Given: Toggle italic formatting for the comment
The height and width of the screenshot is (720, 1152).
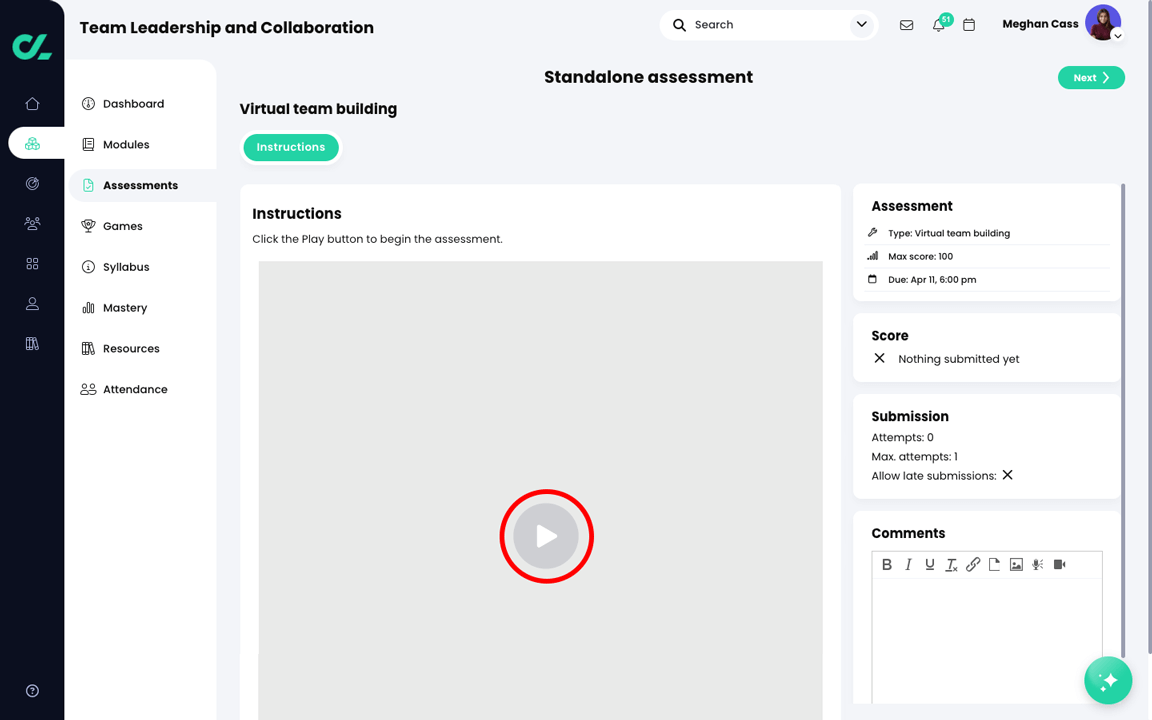Looking at the screenshot, I should [x=909, y=564].
